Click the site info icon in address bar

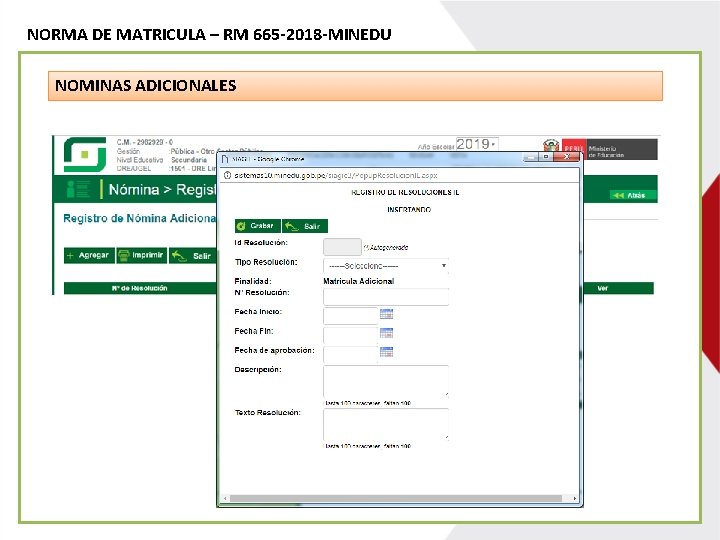(x=227, y=175)
